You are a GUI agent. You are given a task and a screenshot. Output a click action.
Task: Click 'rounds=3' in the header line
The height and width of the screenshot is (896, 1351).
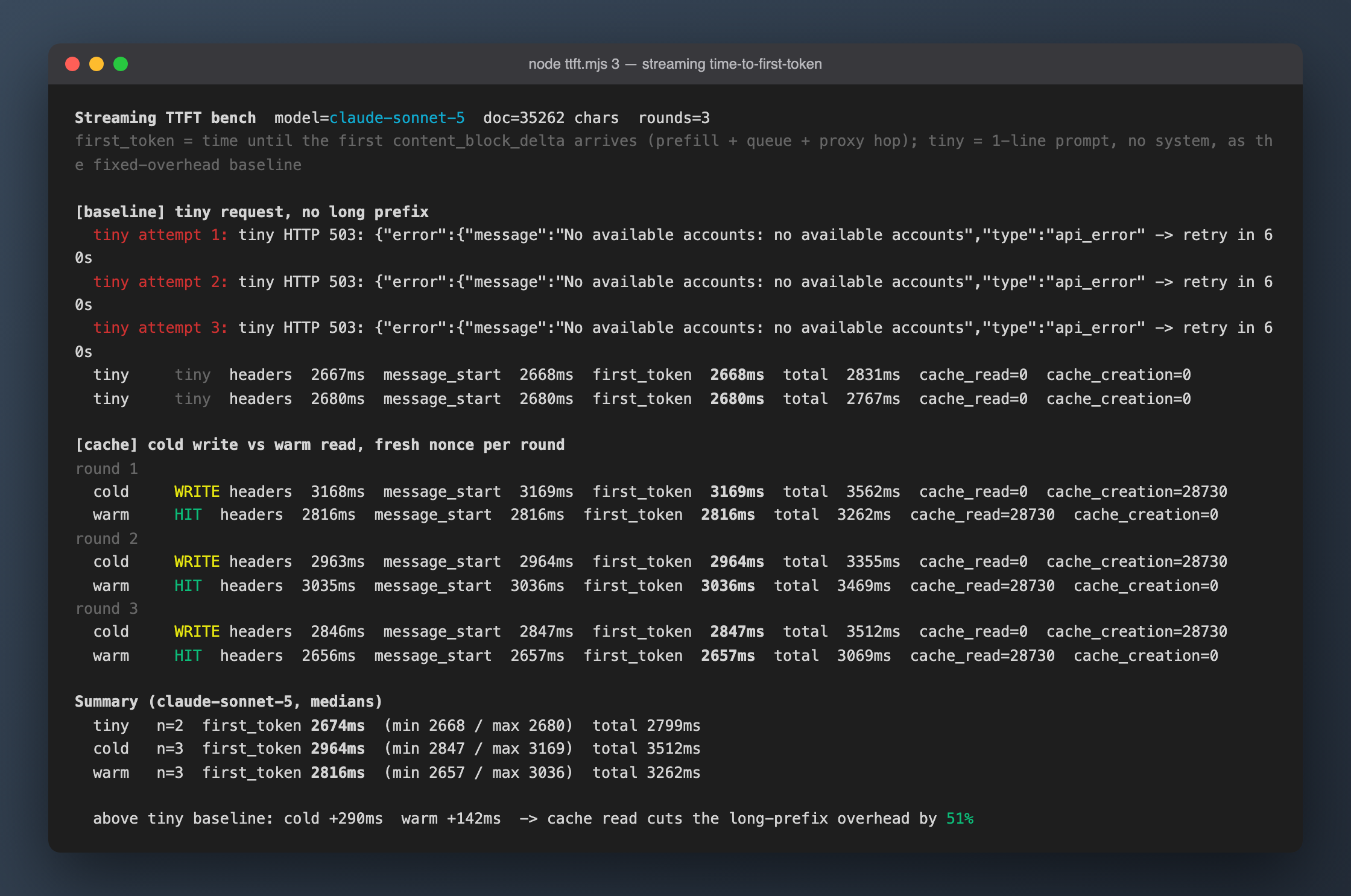click(x=674, y=118)
